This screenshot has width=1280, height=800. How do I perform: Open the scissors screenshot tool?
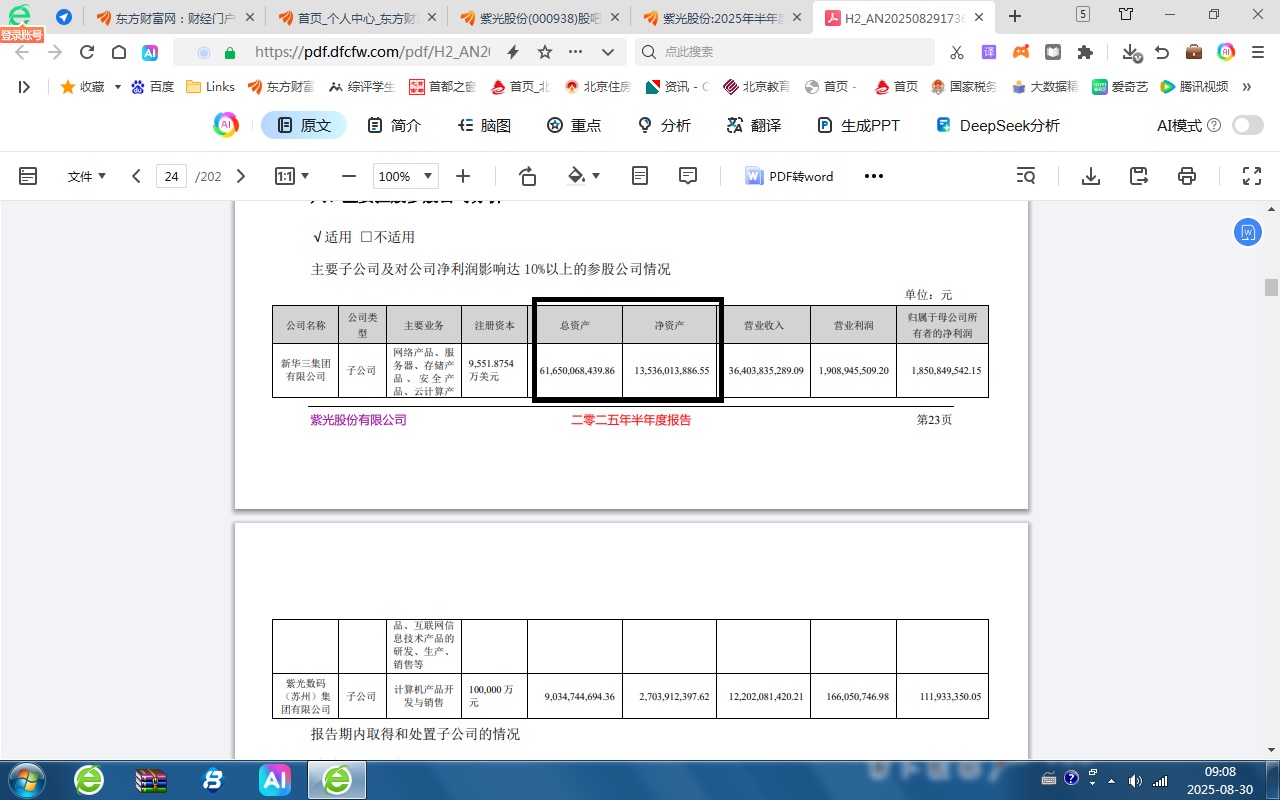(957, 52)
